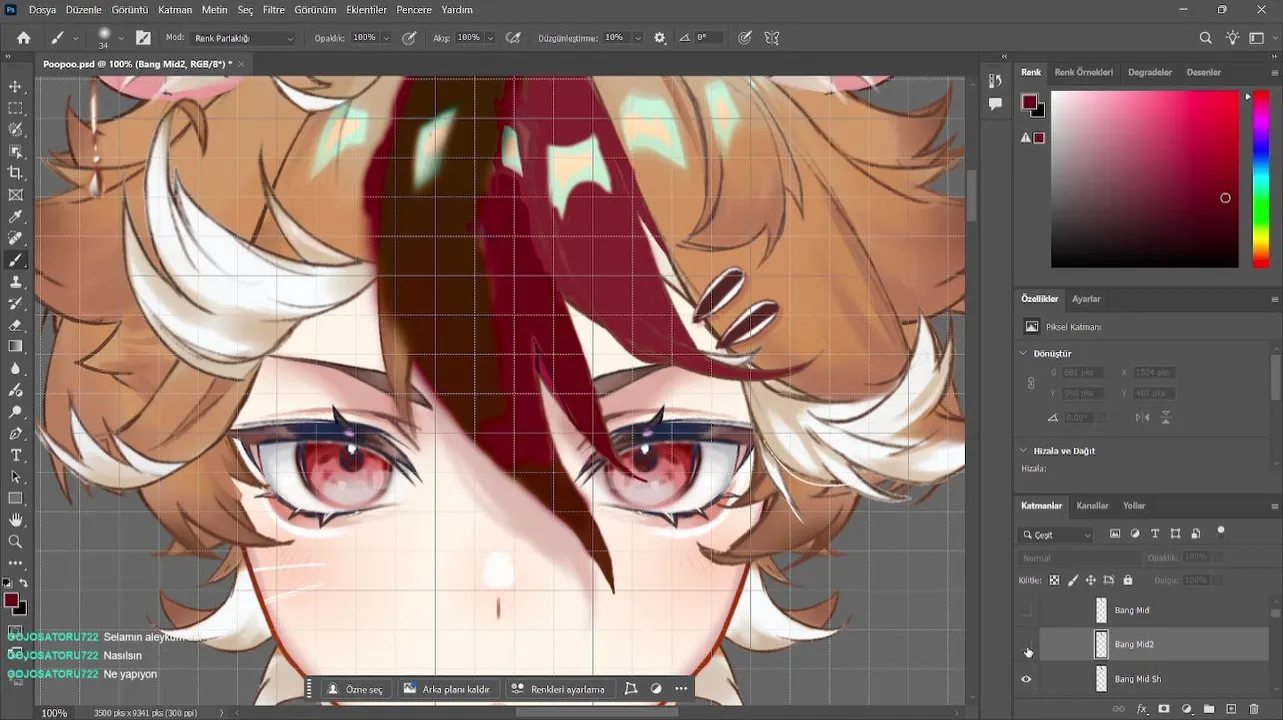Image resolution: width=1283 pixels, height=720 pixels.
Task: Open the comments panel speech bubble icon
Action: [x=995, y=104]
